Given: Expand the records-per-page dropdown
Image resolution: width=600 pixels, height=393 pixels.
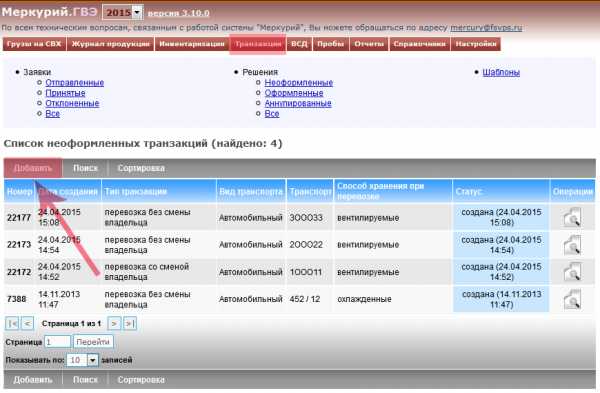Looking at the screenshot, I should point(92,360).
